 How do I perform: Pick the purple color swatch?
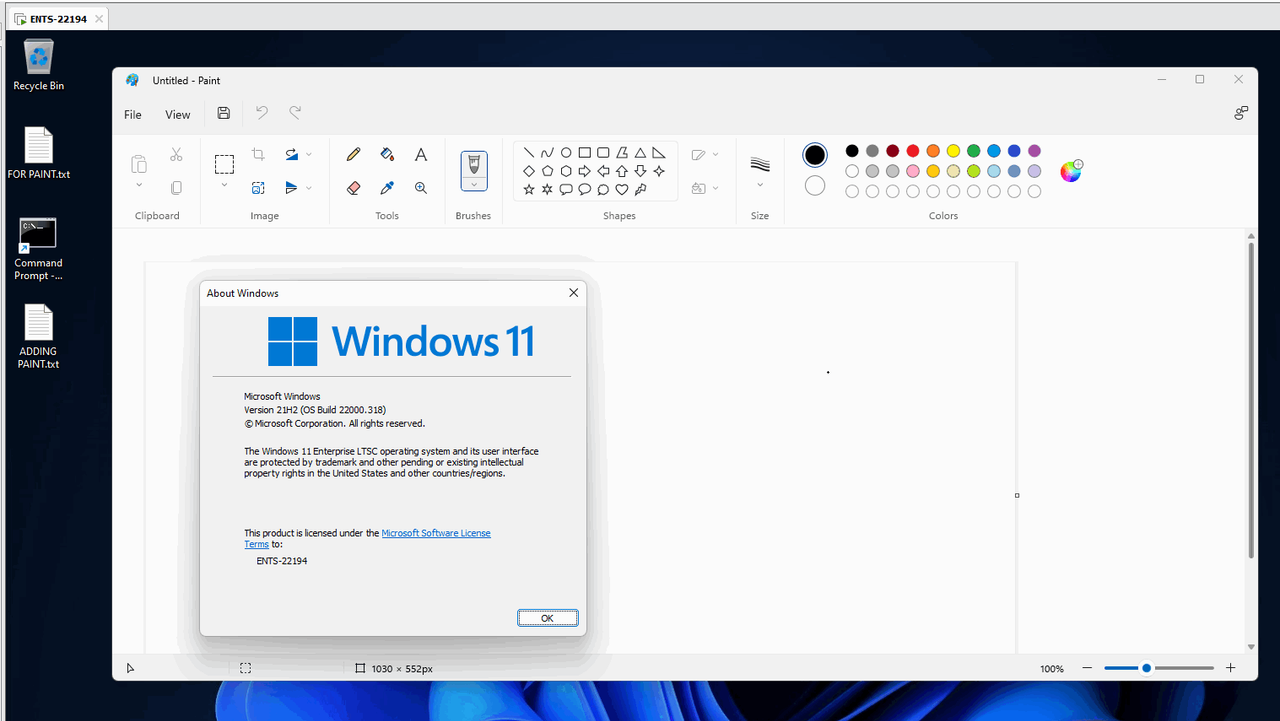[1034, 151]
